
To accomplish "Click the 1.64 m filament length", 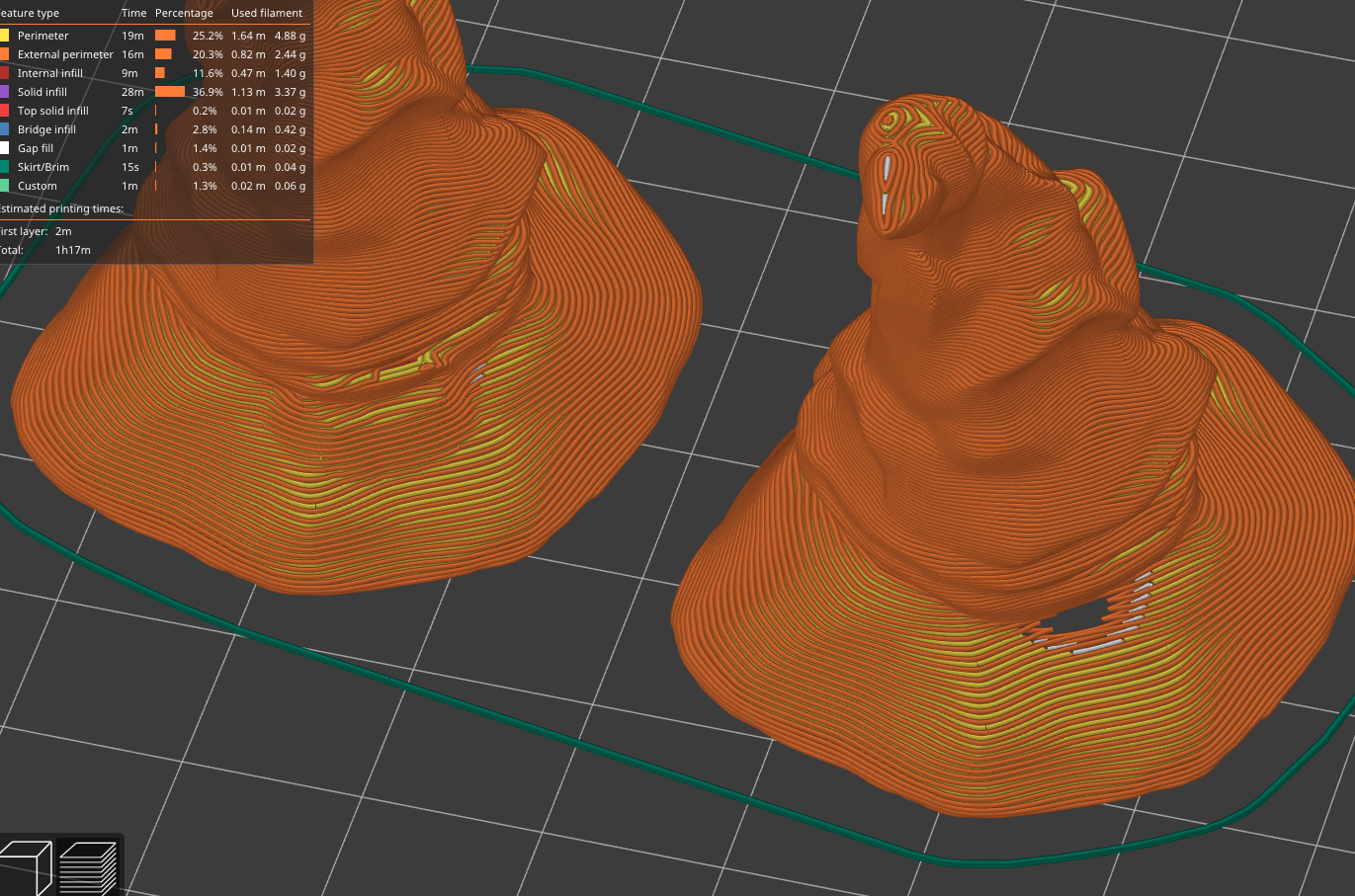I will [248, 36].
